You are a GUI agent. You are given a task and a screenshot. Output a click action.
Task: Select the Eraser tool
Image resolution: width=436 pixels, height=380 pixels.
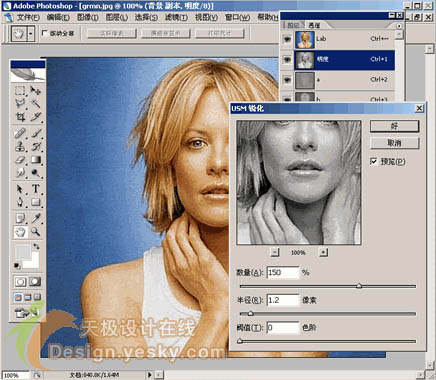coord(20,160)
